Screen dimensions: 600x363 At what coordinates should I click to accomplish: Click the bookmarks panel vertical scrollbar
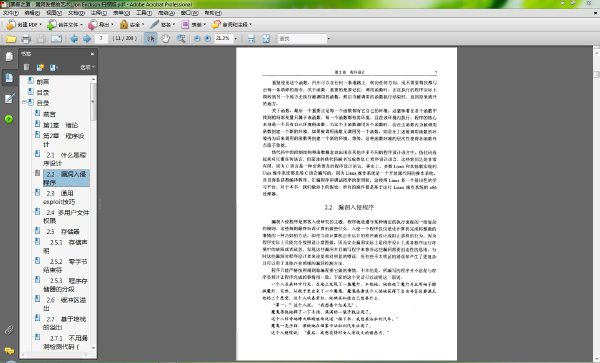click(93, 213)
